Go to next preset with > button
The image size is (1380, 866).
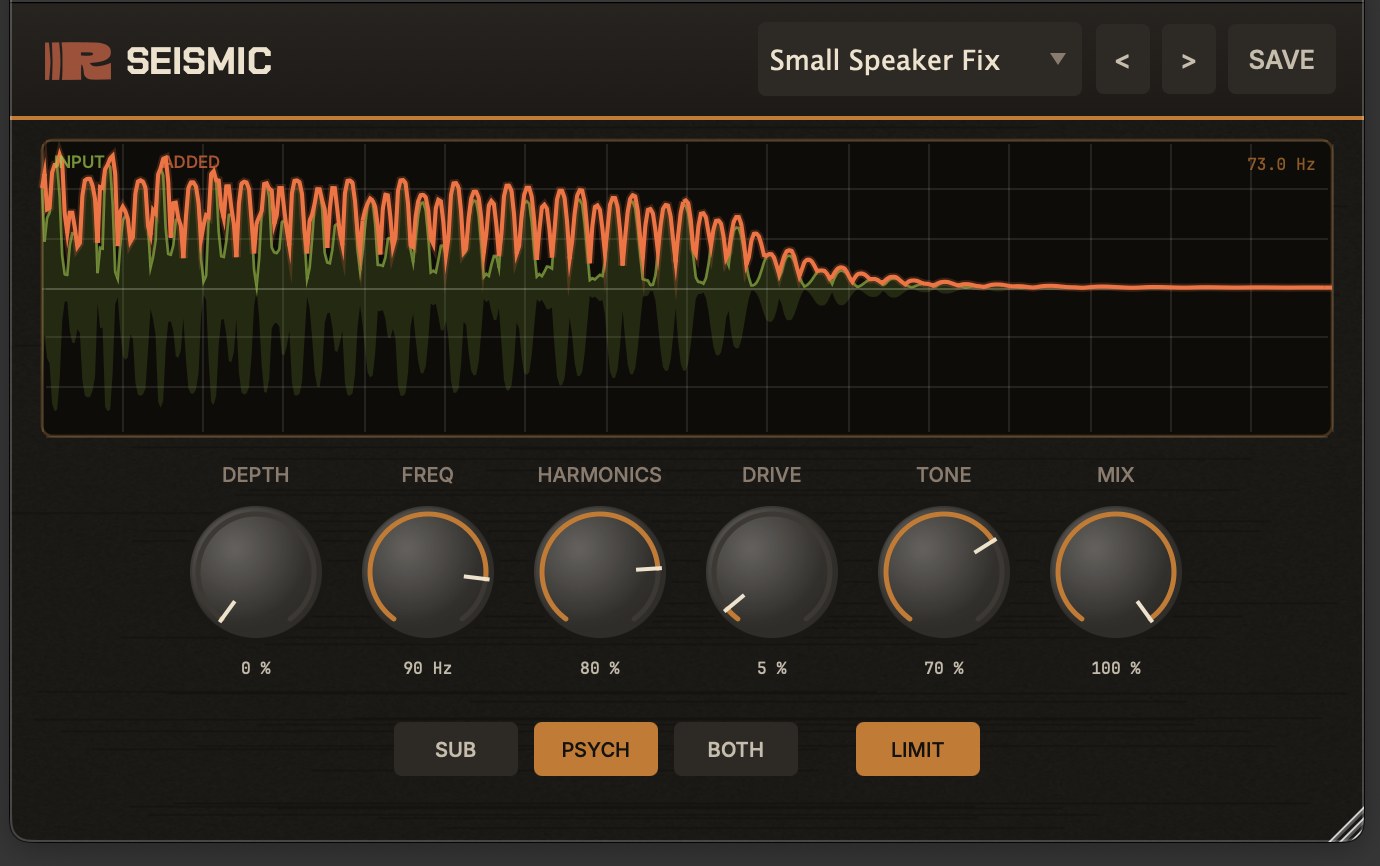click(1188, 60)
